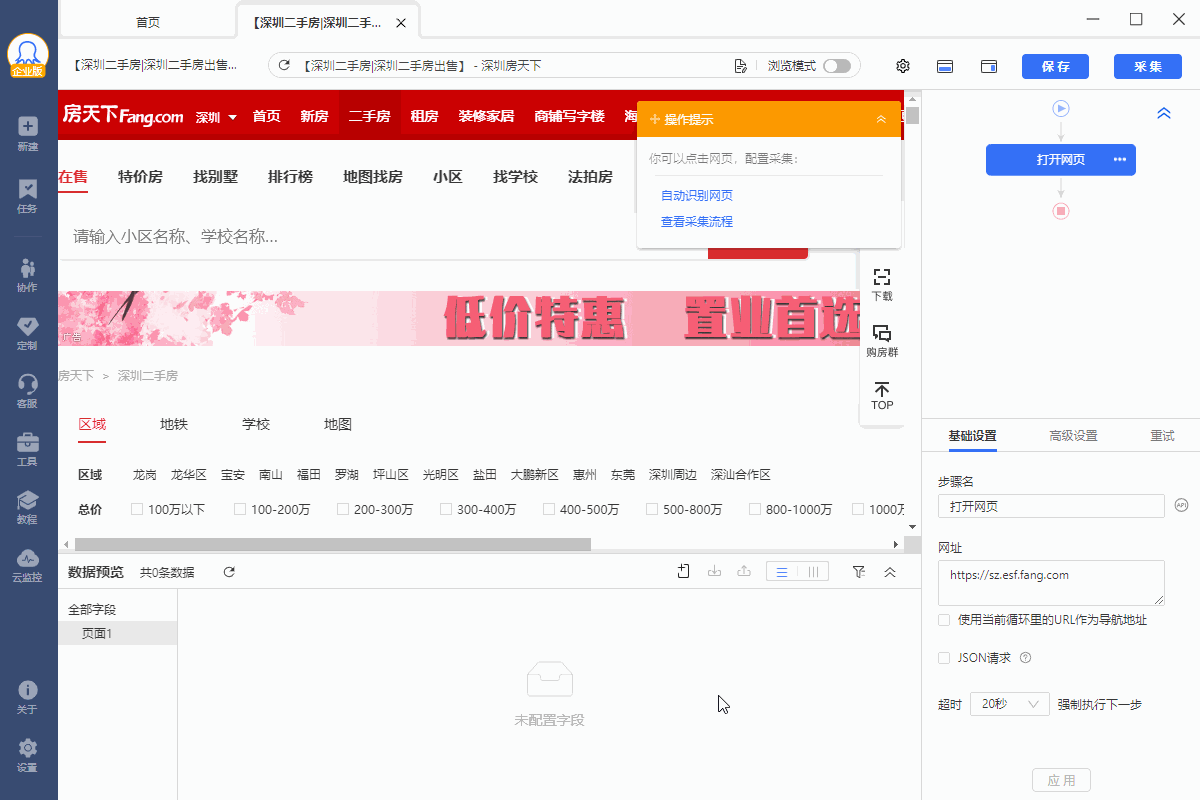Enable the JSON请求 checkbox

944,658
